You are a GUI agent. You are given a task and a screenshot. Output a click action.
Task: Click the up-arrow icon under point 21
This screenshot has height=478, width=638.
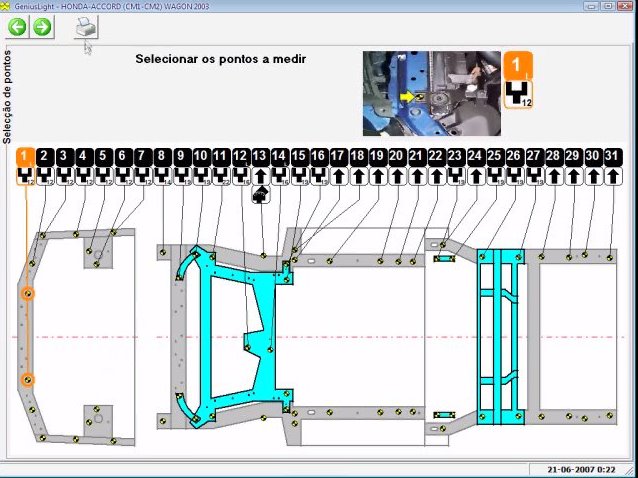point(417,177)
